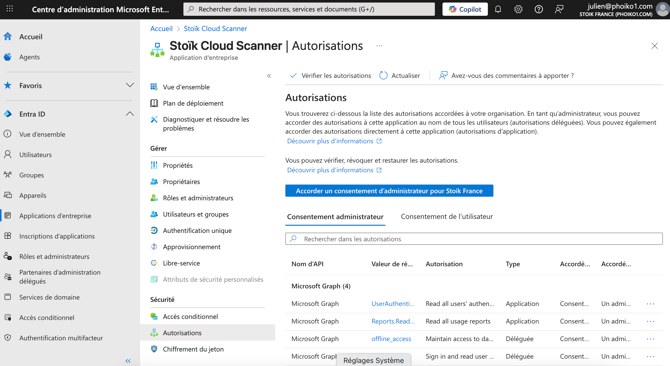Viewport: 670px width, 366px height.
Task: Switch to Consentement de l'utilisateur tab
Action: click(x=447, y=217)
